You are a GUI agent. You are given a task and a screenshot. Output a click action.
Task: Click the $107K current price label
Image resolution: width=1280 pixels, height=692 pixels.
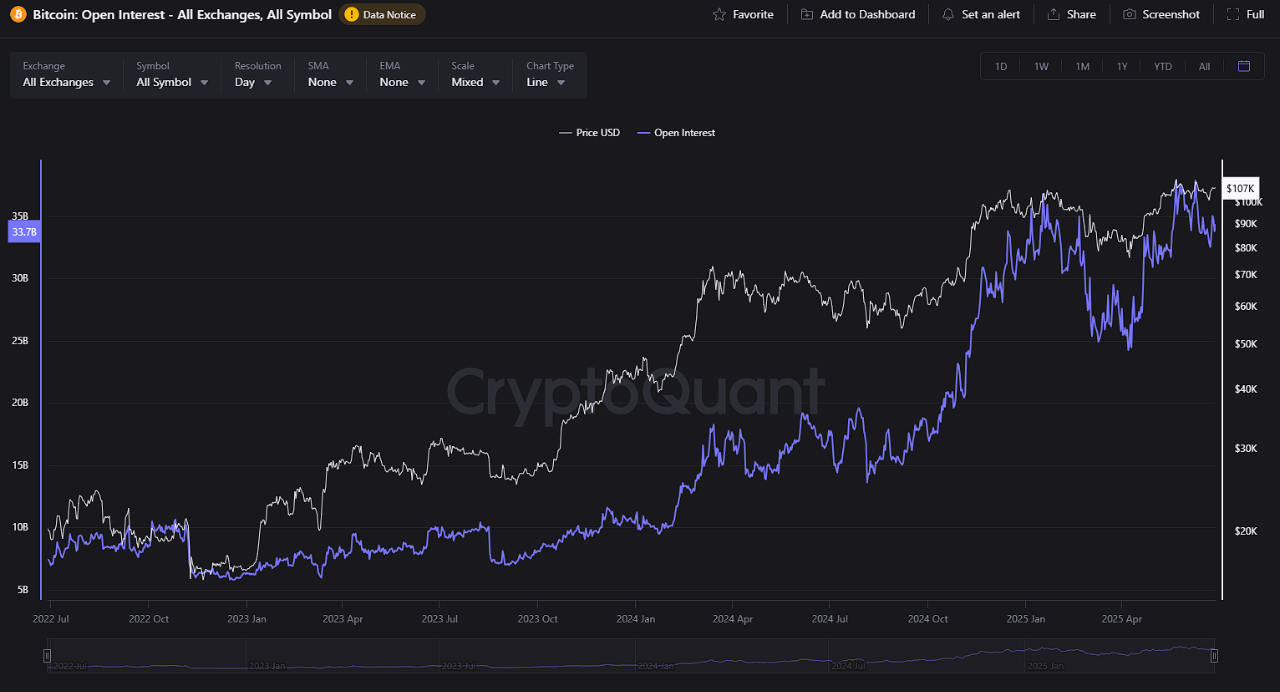[1240, 188]
